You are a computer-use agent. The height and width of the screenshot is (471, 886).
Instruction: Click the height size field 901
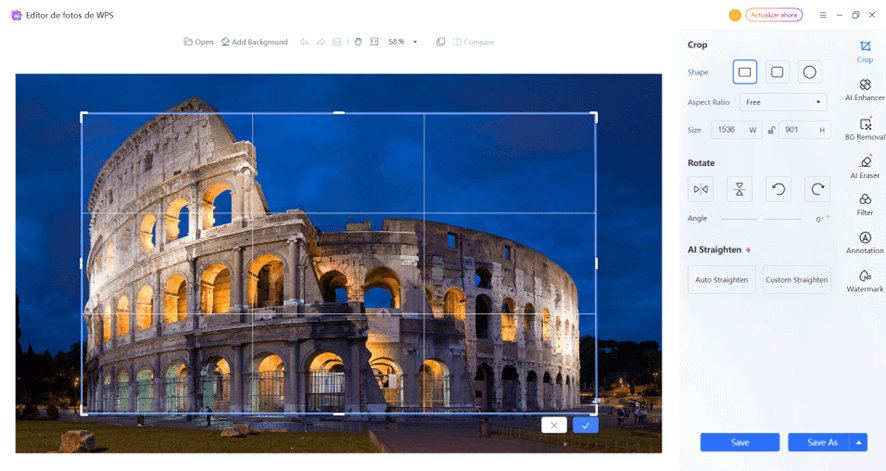tap(805, 130)
